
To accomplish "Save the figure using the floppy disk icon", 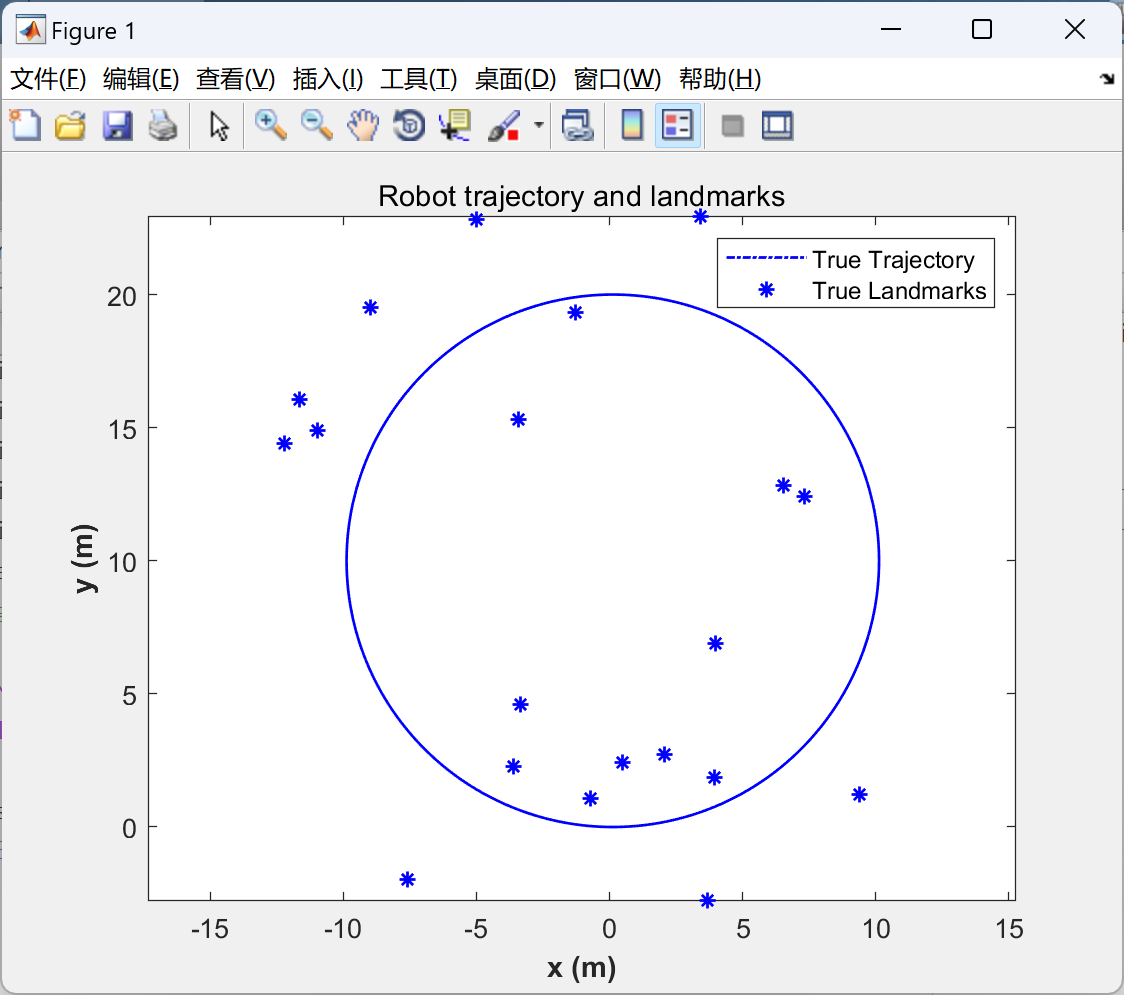I will coord(117,125).
